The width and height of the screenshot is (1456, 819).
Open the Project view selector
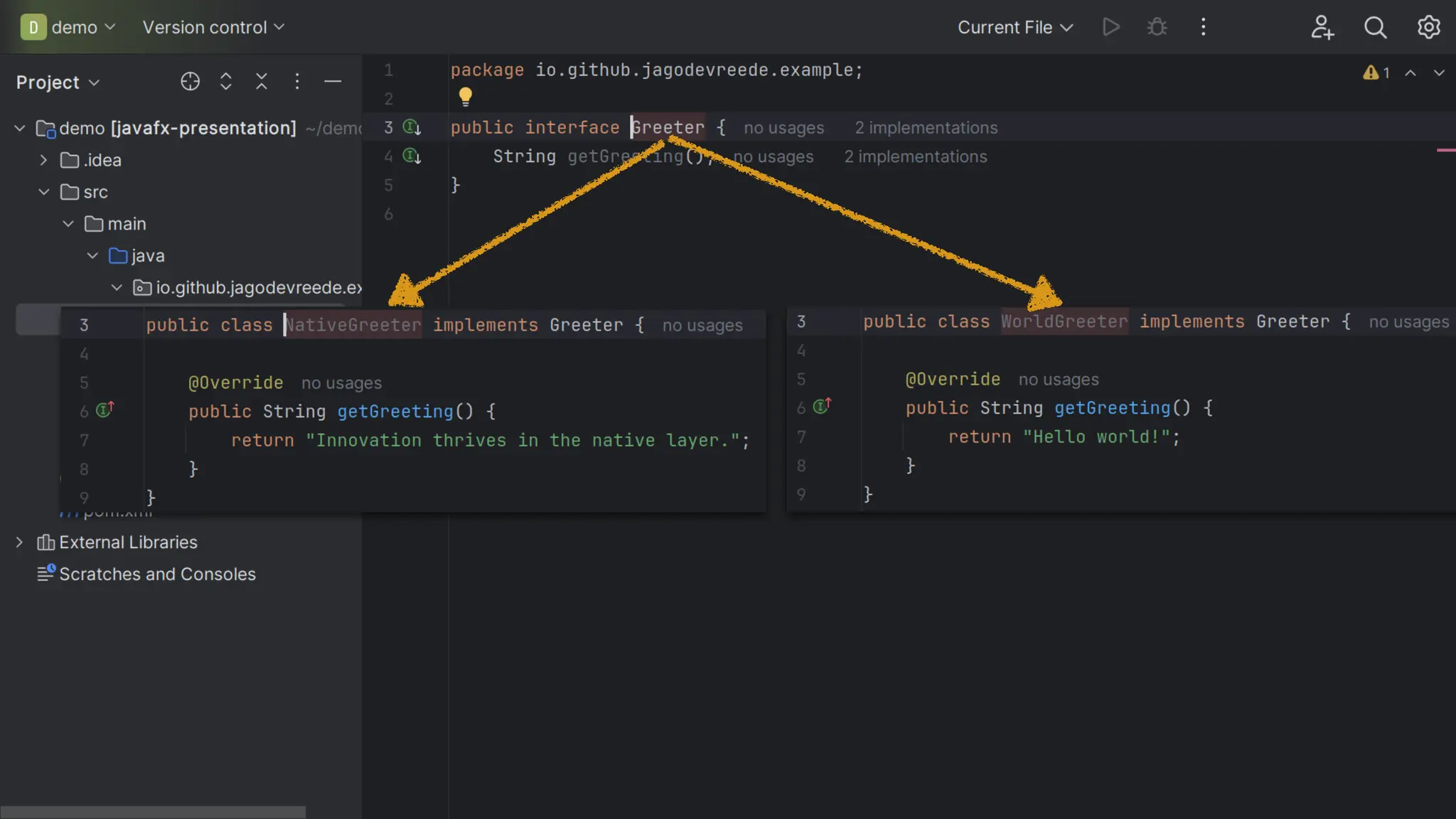pos(58,82)
